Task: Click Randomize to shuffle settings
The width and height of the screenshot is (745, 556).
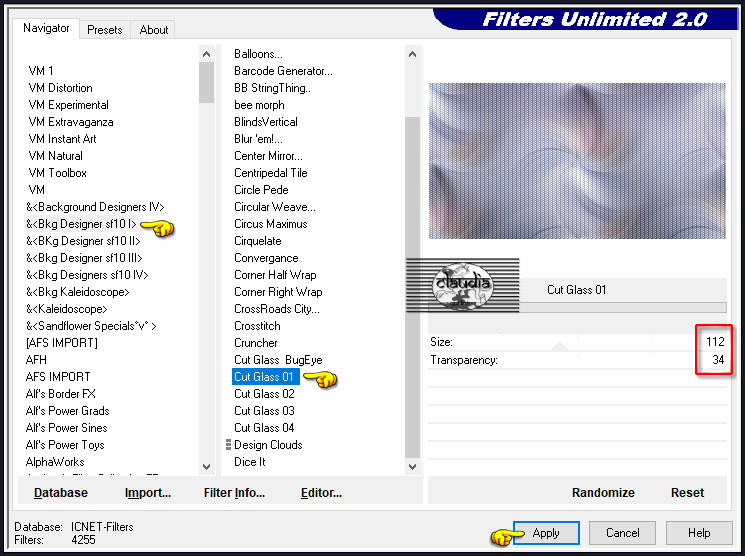Action: point(603,493)
